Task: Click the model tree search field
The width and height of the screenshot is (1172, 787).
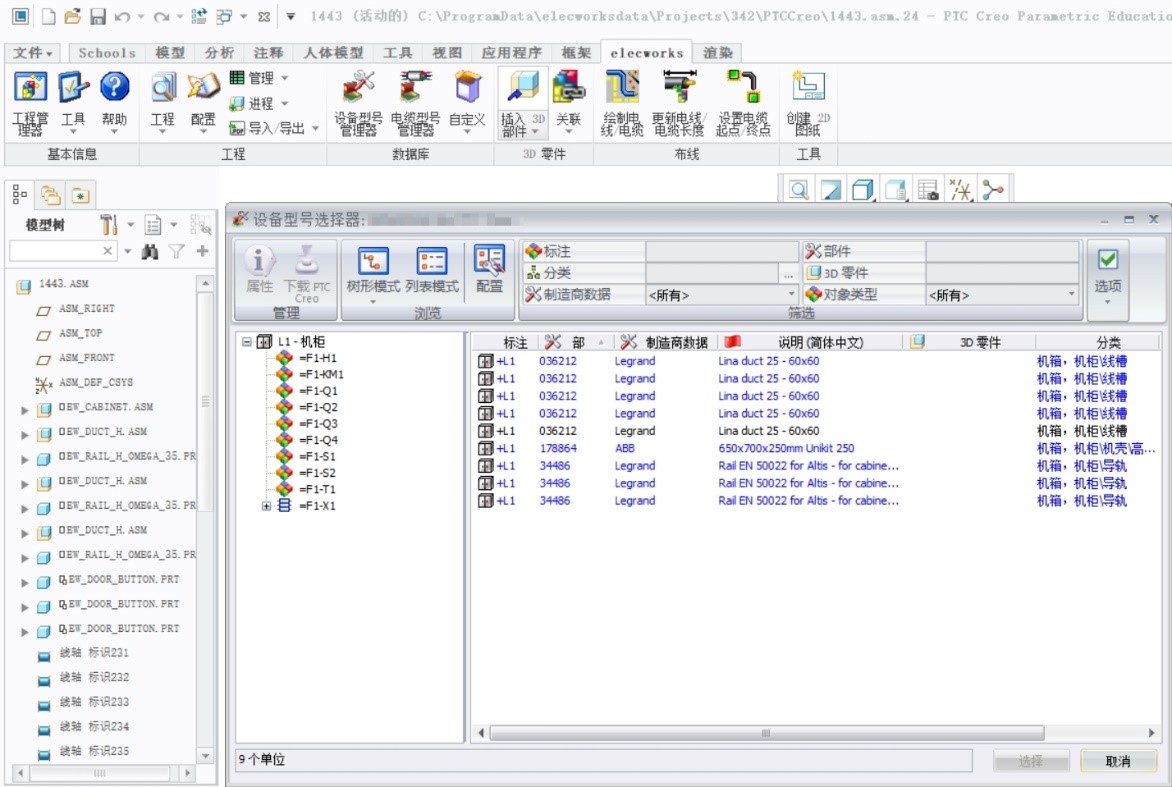Action: click(x=55, y=251)
